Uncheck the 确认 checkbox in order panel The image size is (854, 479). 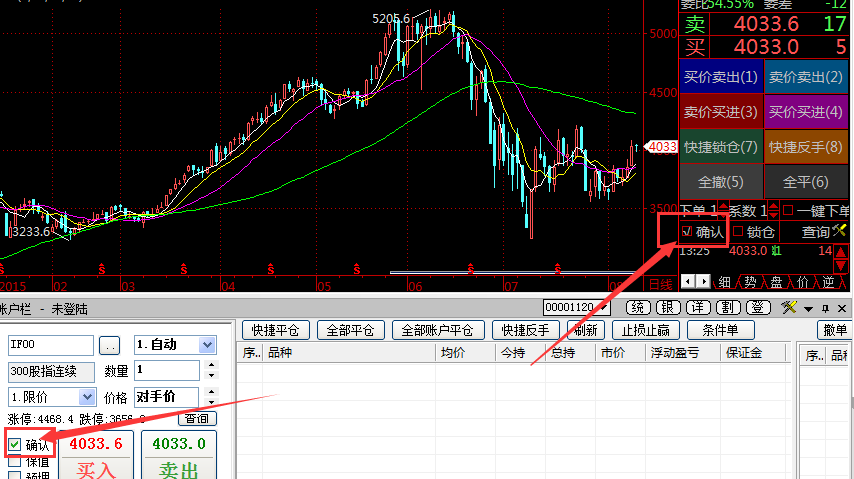click(x=14, y=445)
